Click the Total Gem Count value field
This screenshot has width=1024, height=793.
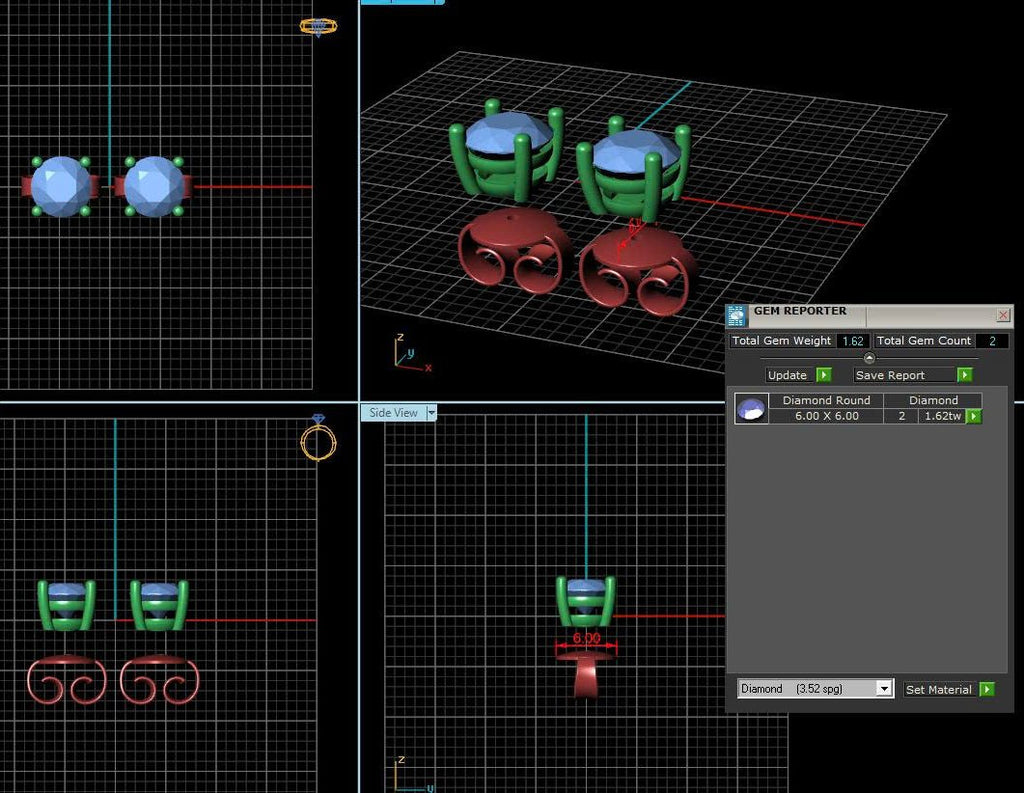click(992, 341)
